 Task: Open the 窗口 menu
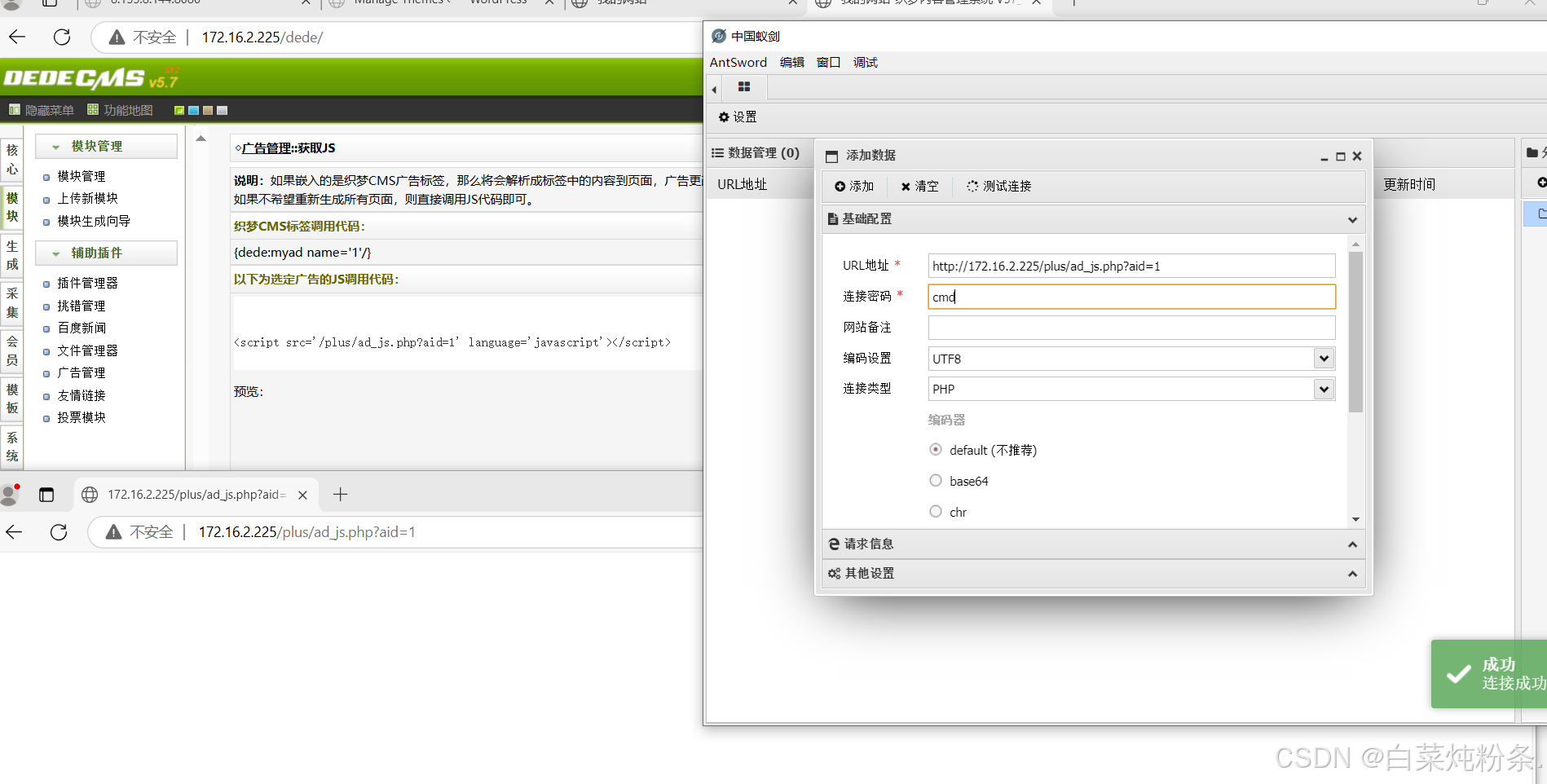828,62
